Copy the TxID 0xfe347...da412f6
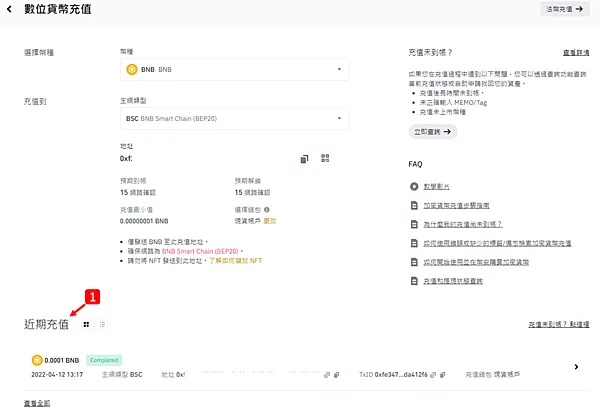Viewport: 600px width, 415px height. (442, 375)
